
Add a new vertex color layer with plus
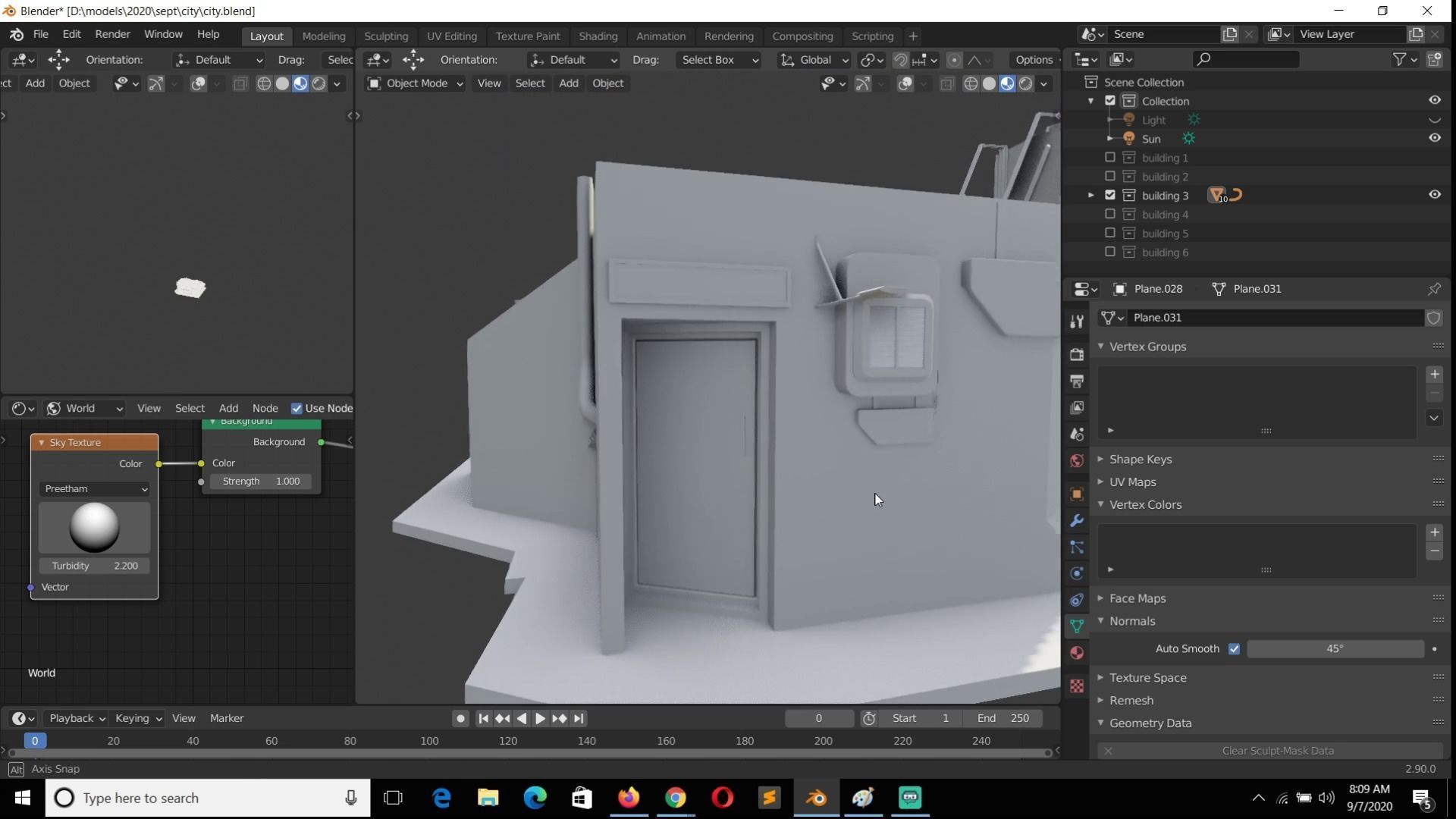coord(1434,532)
